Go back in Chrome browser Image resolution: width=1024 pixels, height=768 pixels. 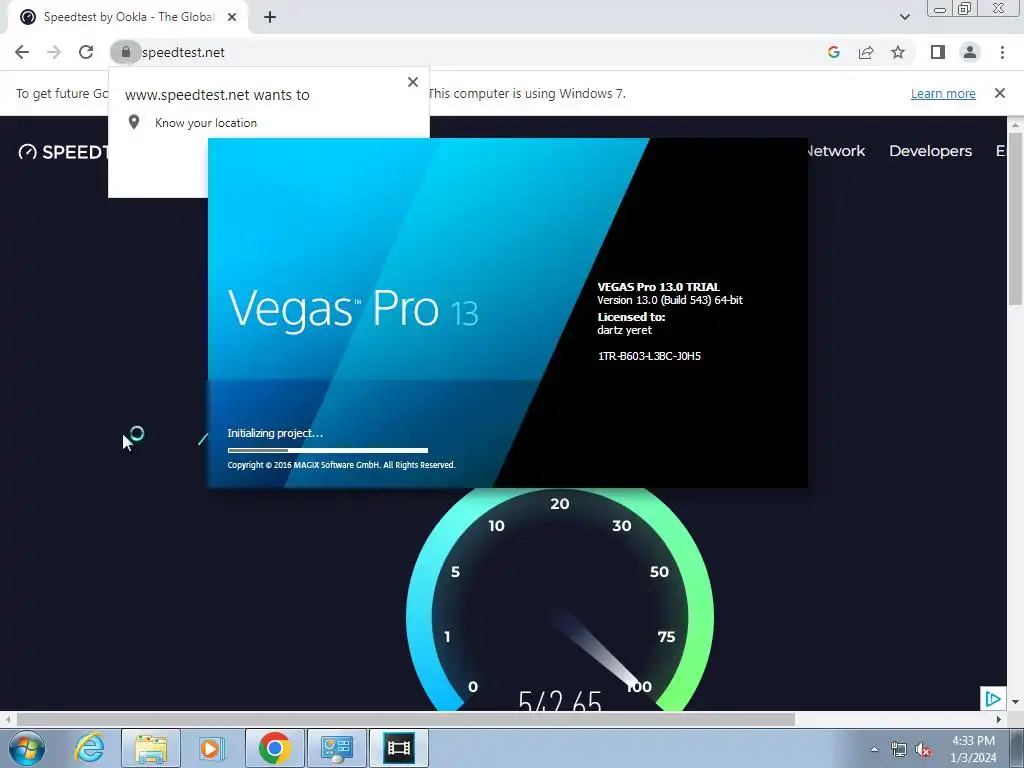pos(22,52)
